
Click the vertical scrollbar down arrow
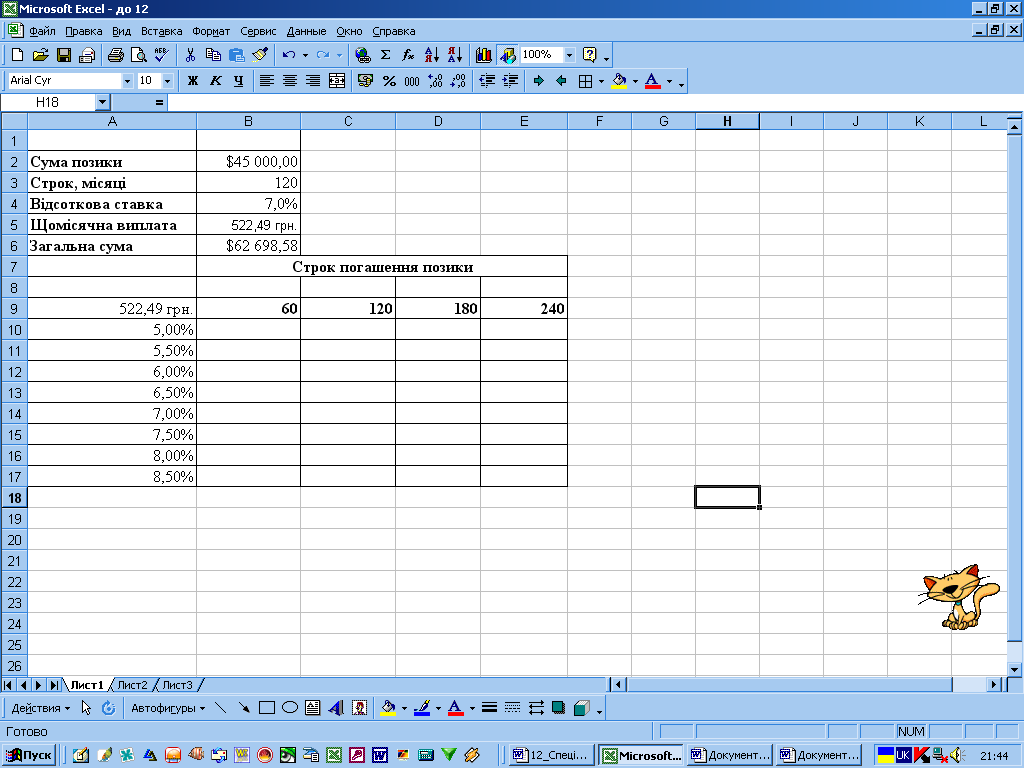(1014, 669)
